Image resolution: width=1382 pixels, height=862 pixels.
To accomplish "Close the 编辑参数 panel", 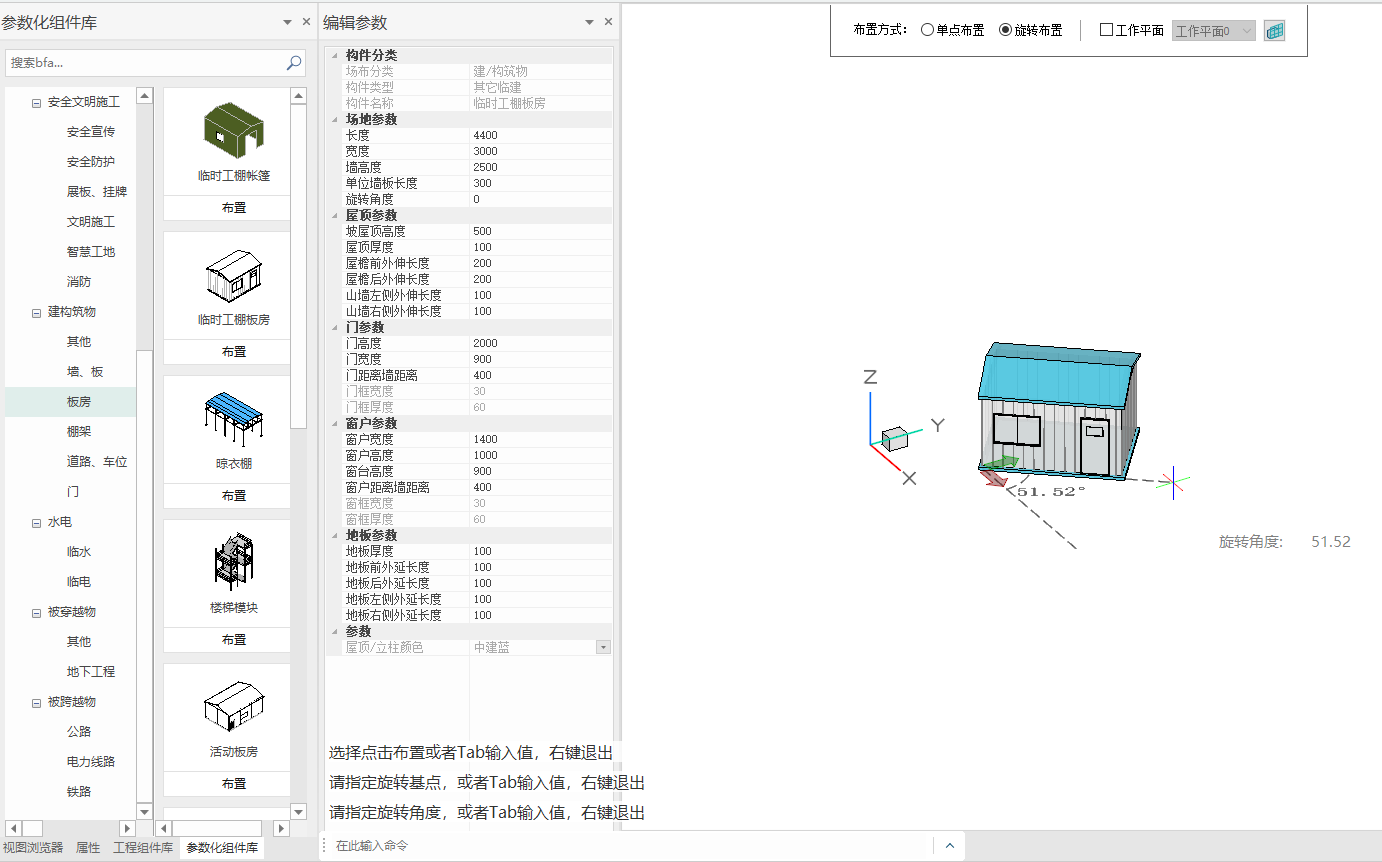I will coord(608,21).
